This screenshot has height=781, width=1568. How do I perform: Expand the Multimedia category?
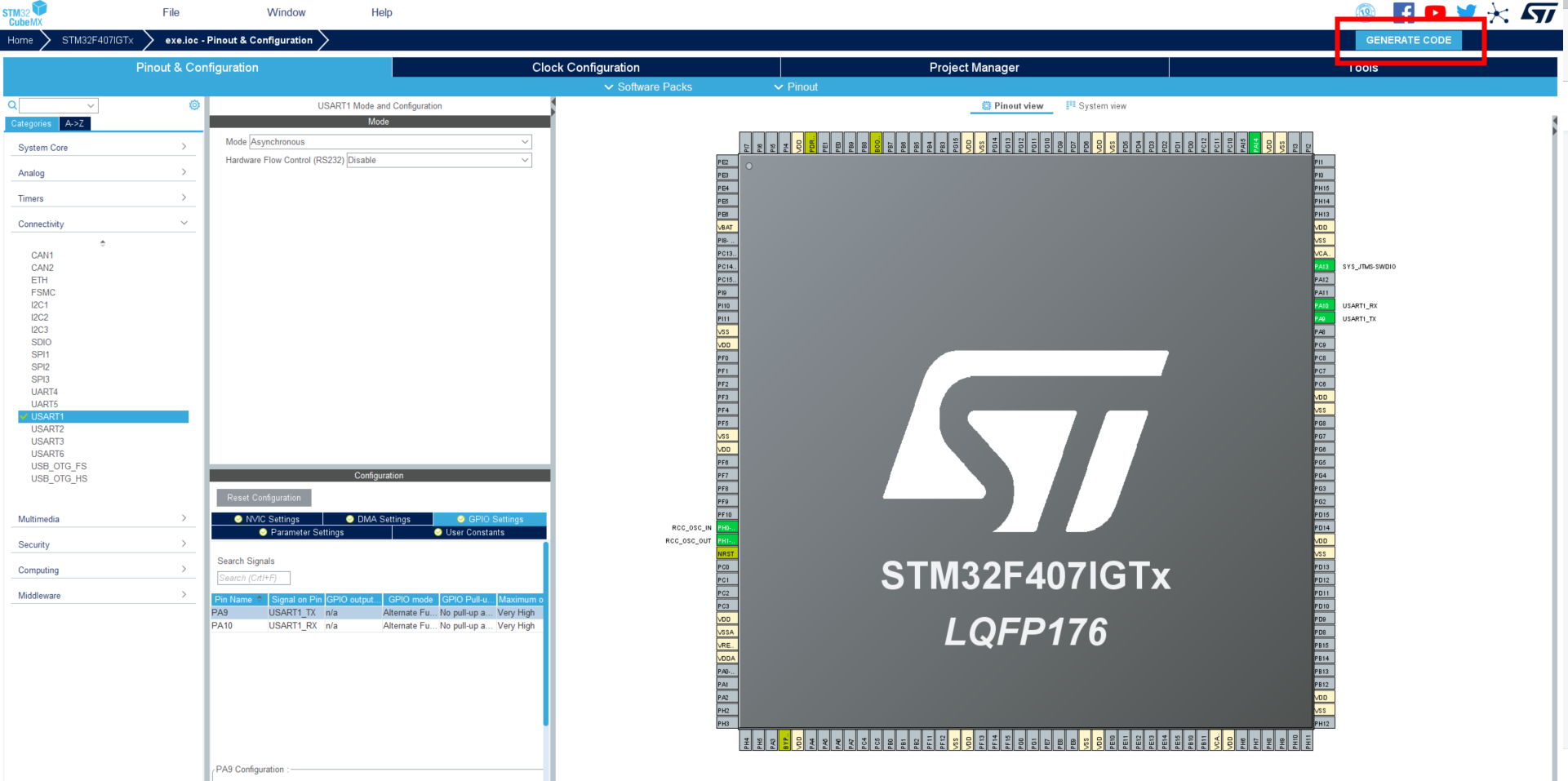point(103,519)
